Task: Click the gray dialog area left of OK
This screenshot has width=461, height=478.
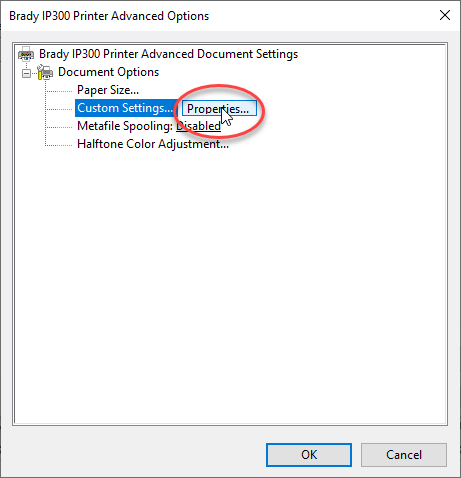Action: [x=133, y=455]
